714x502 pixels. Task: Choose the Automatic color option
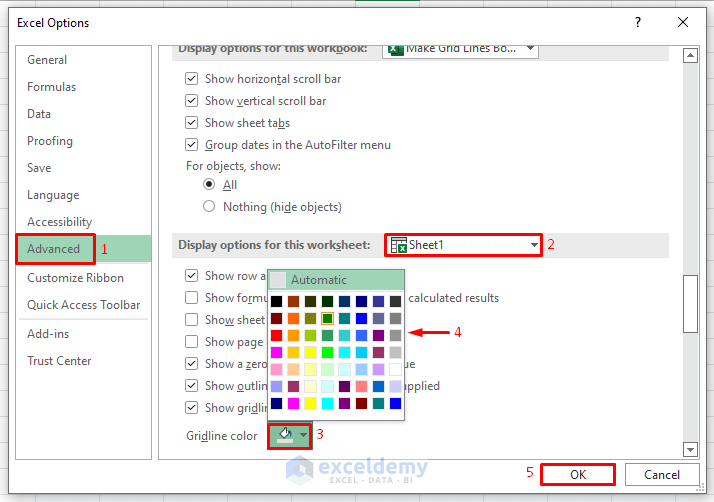coord(336,280)
